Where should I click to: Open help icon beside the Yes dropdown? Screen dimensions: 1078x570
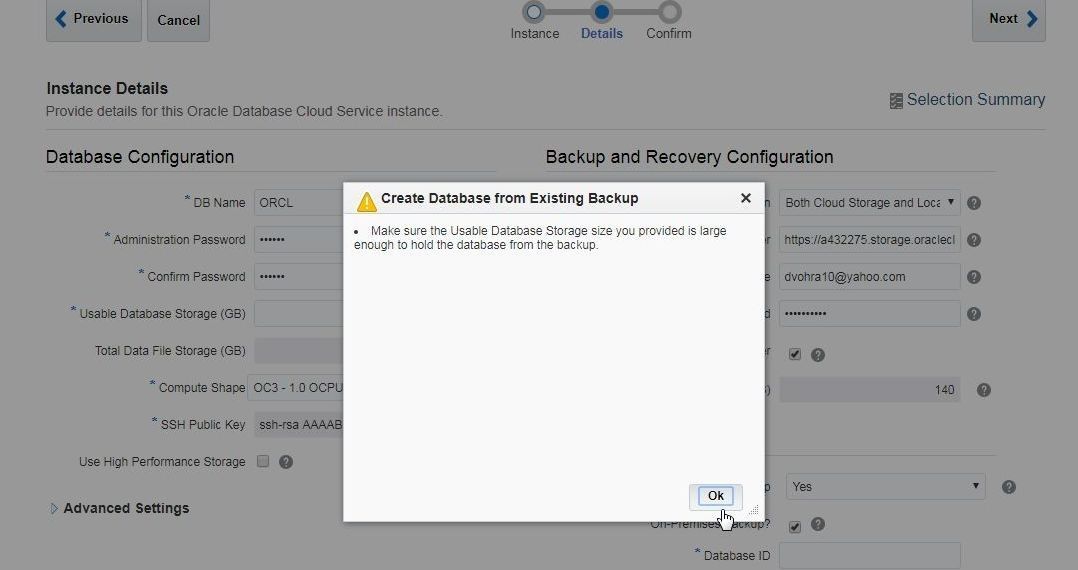pos(1009,487)
